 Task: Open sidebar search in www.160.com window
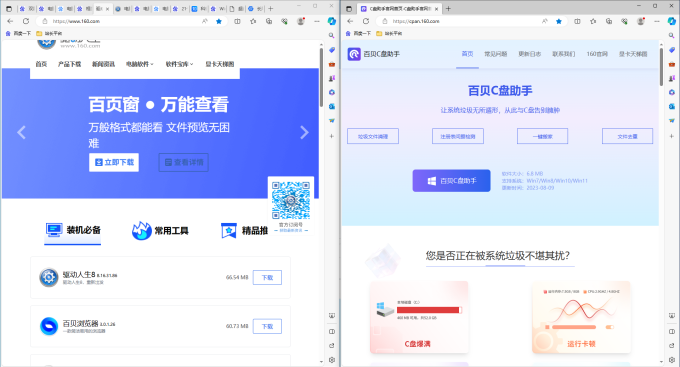(x=331, y=36)
